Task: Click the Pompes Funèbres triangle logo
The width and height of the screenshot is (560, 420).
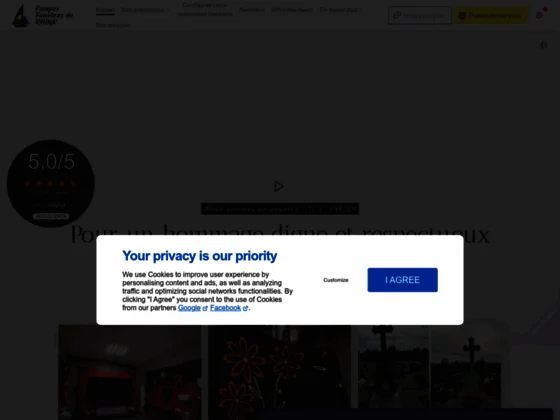Action: click(20, 16)
